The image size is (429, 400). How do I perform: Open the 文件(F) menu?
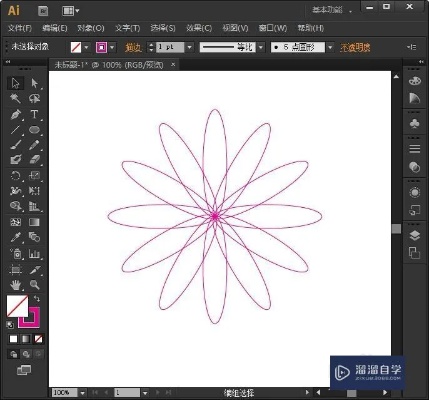pyautogui.click(x=20, y=28)
